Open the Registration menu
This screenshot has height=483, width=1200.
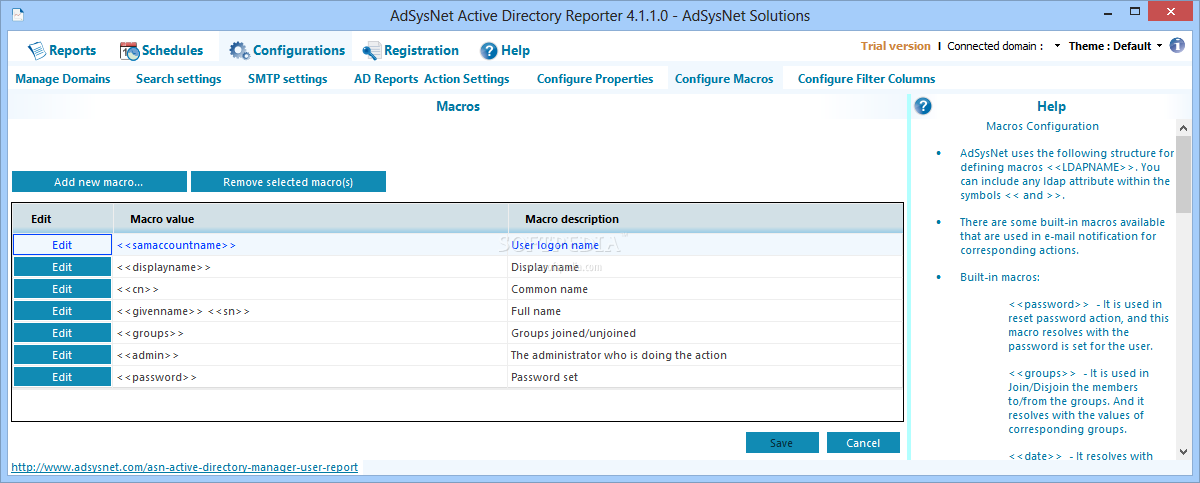(410, 50)
